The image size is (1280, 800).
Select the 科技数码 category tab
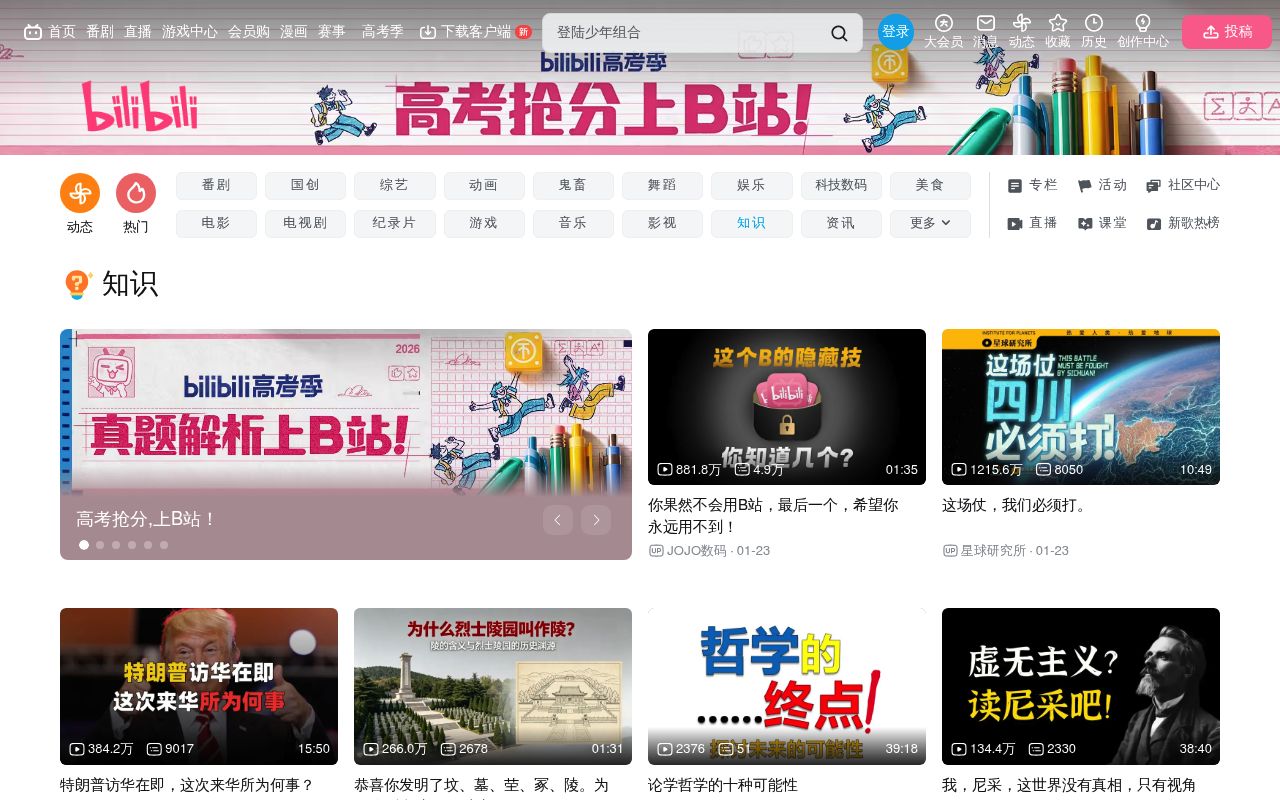coord(841,185)
